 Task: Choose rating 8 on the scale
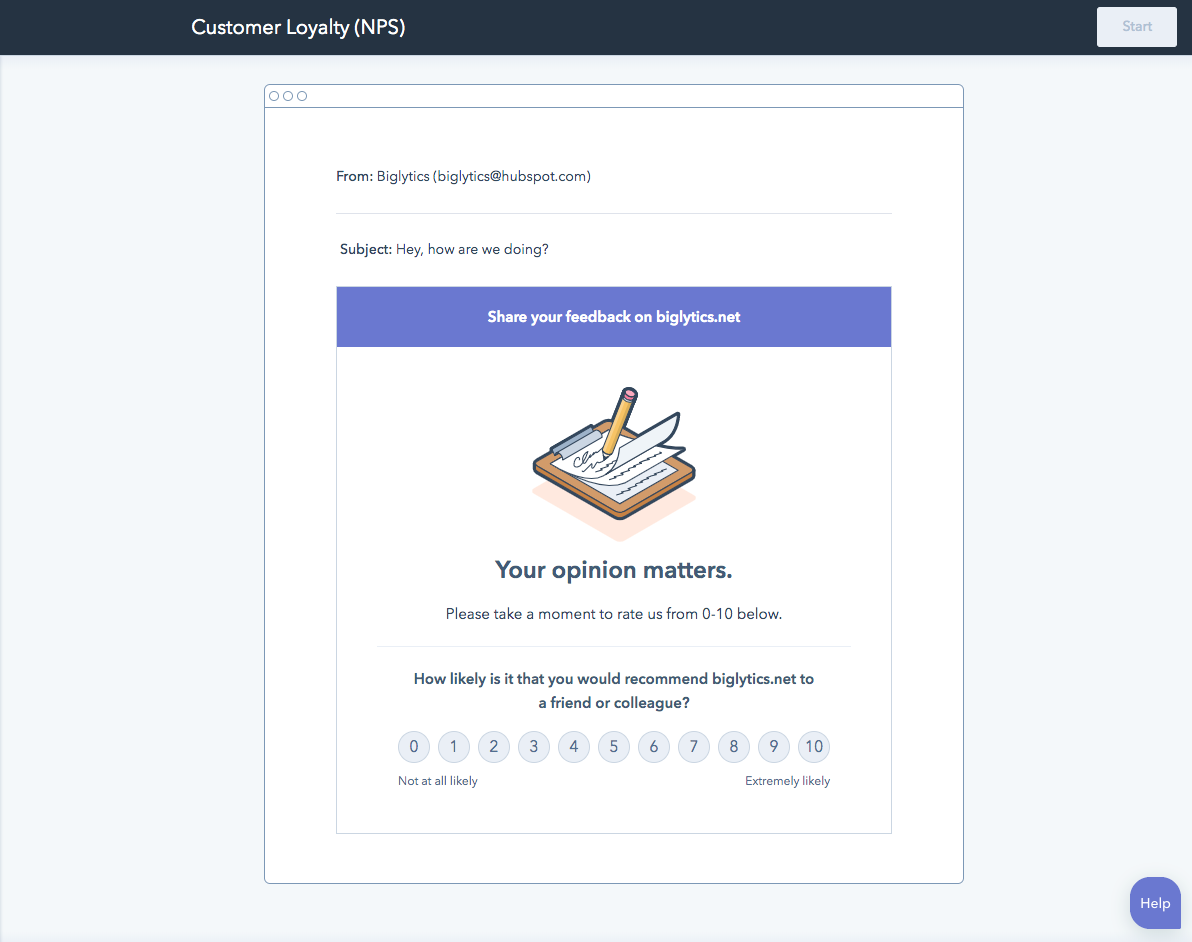point(734,747)
